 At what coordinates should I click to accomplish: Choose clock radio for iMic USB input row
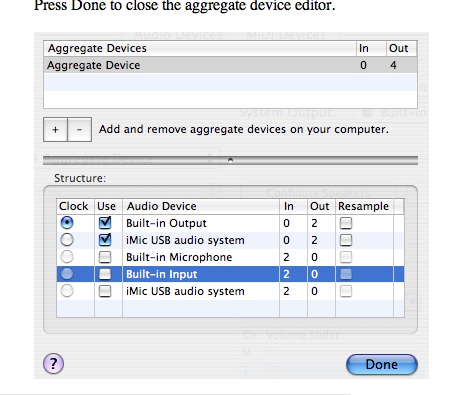67,291
